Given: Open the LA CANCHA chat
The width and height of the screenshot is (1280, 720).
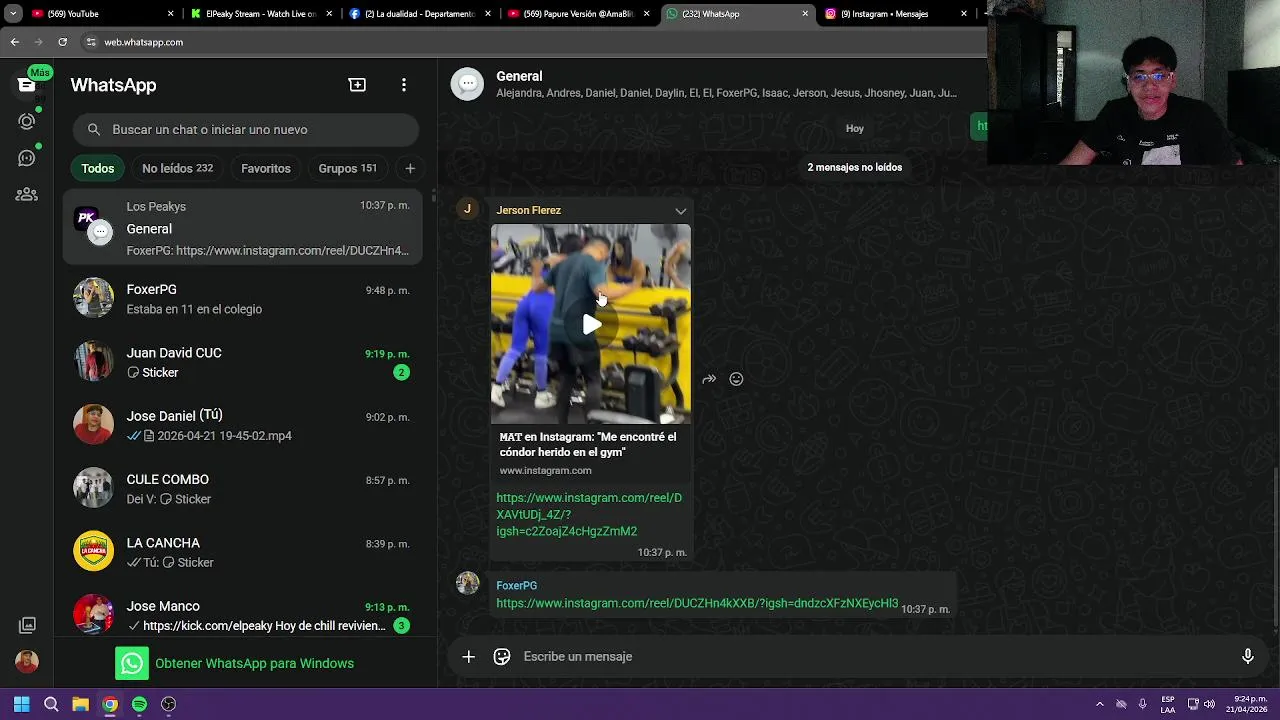Looking at the screenshot, I should click(x=243, y=552).
